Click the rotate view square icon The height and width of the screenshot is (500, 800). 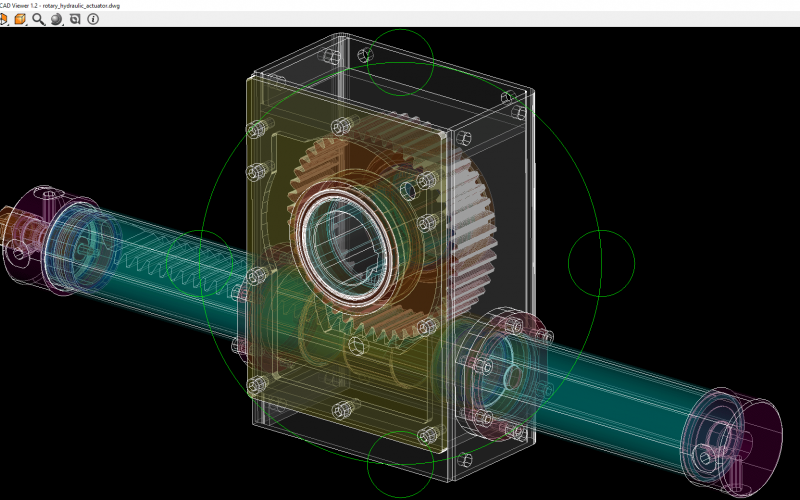tap(75, 19)
